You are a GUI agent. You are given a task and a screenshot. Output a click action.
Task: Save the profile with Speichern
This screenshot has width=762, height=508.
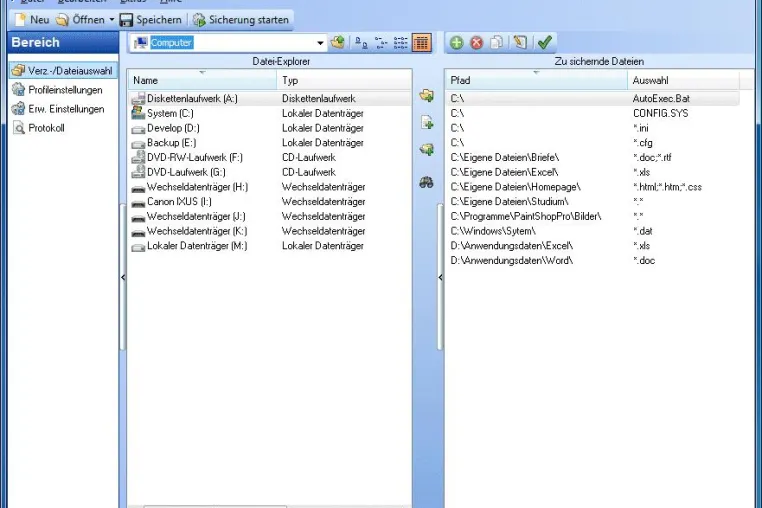click(x=151, y=20)
